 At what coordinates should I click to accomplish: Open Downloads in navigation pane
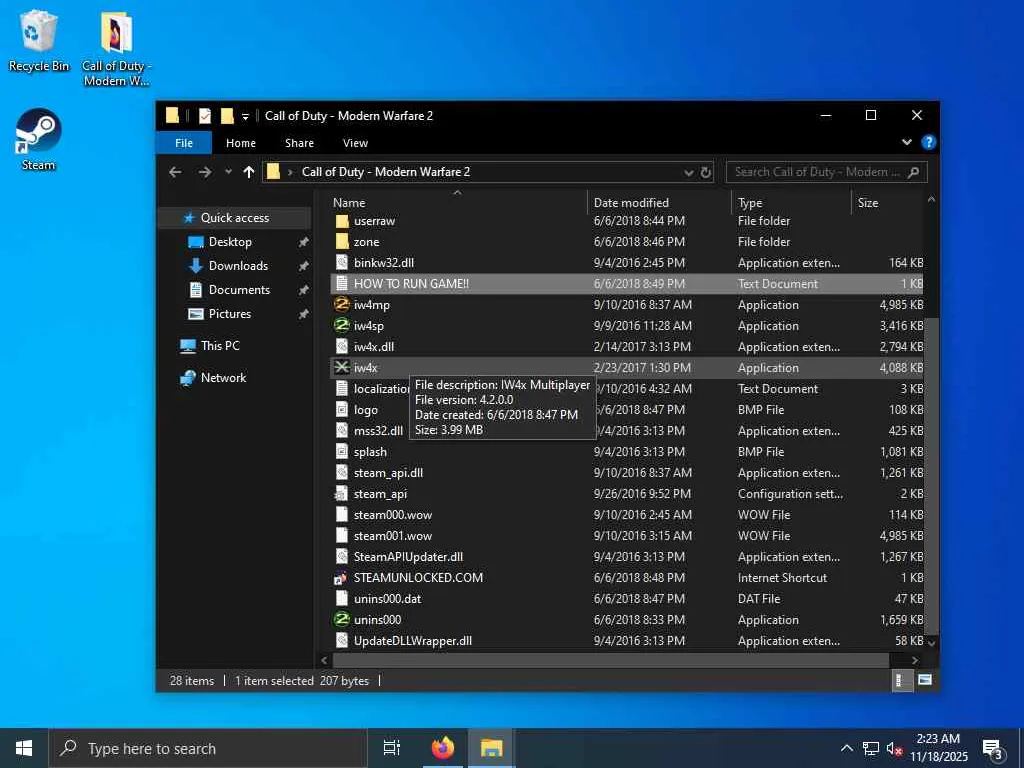[238, 266]
